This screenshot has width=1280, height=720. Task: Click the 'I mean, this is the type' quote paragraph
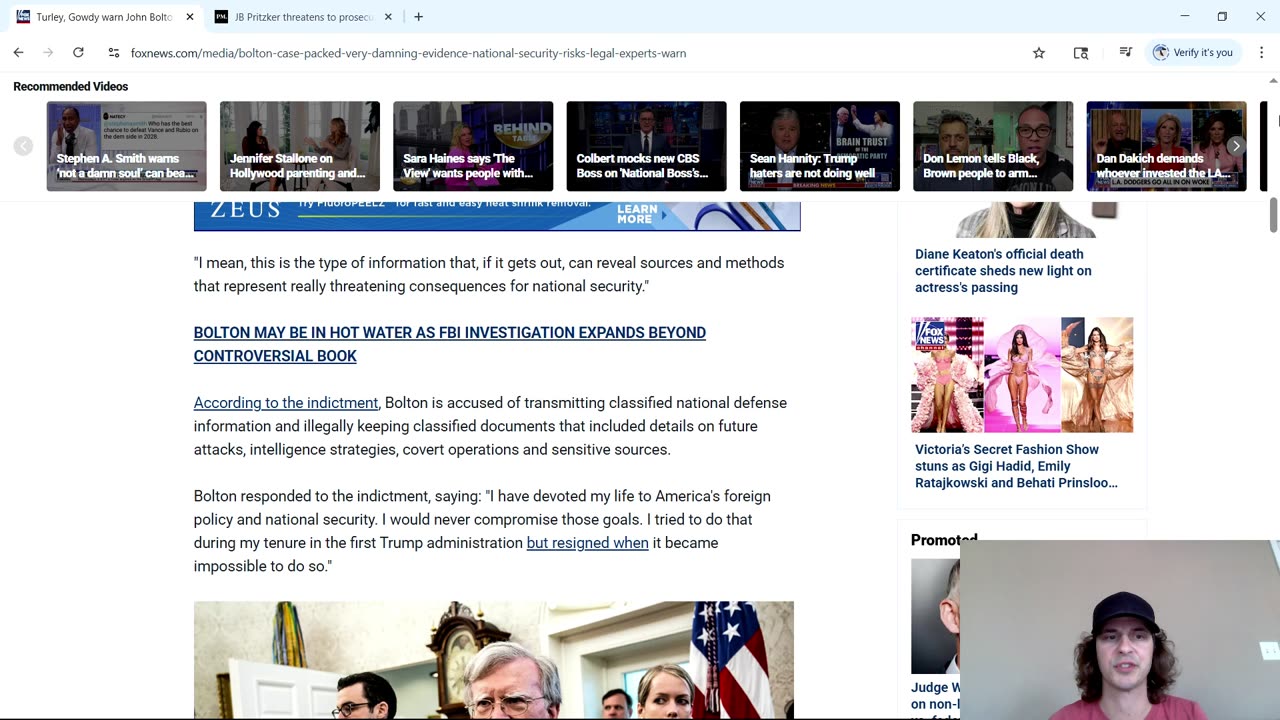click(x=489, y=274)
